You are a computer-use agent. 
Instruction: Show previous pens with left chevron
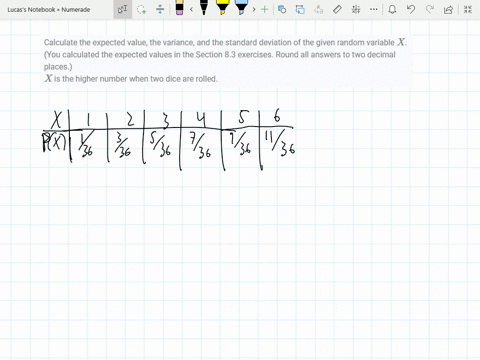(191, 9)
